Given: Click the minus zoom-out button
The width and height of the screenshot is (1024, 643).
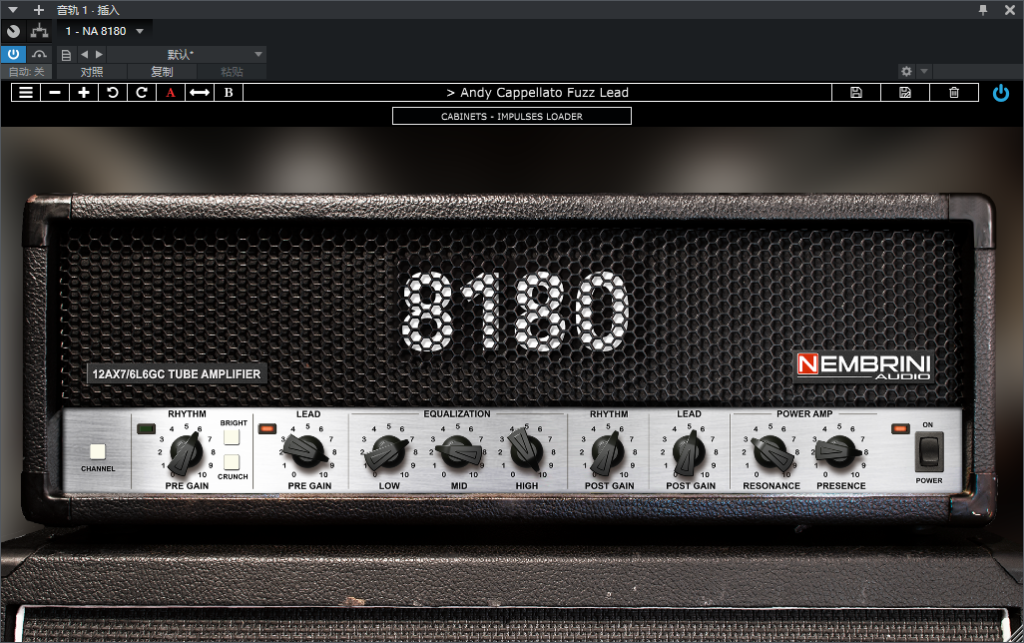Looking at the screenshot, I should (x=55, y=93).
